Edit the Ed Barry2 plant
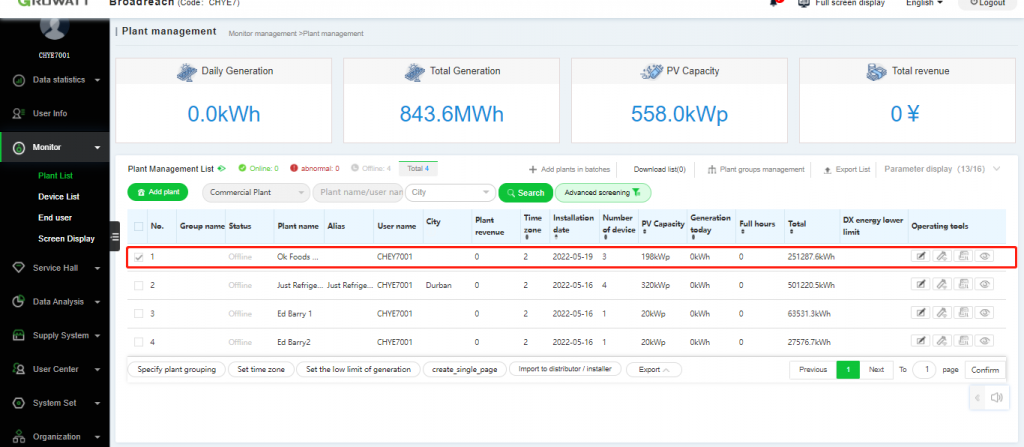The width and height of the screenshot is (1024, 447). click(920, 340)
